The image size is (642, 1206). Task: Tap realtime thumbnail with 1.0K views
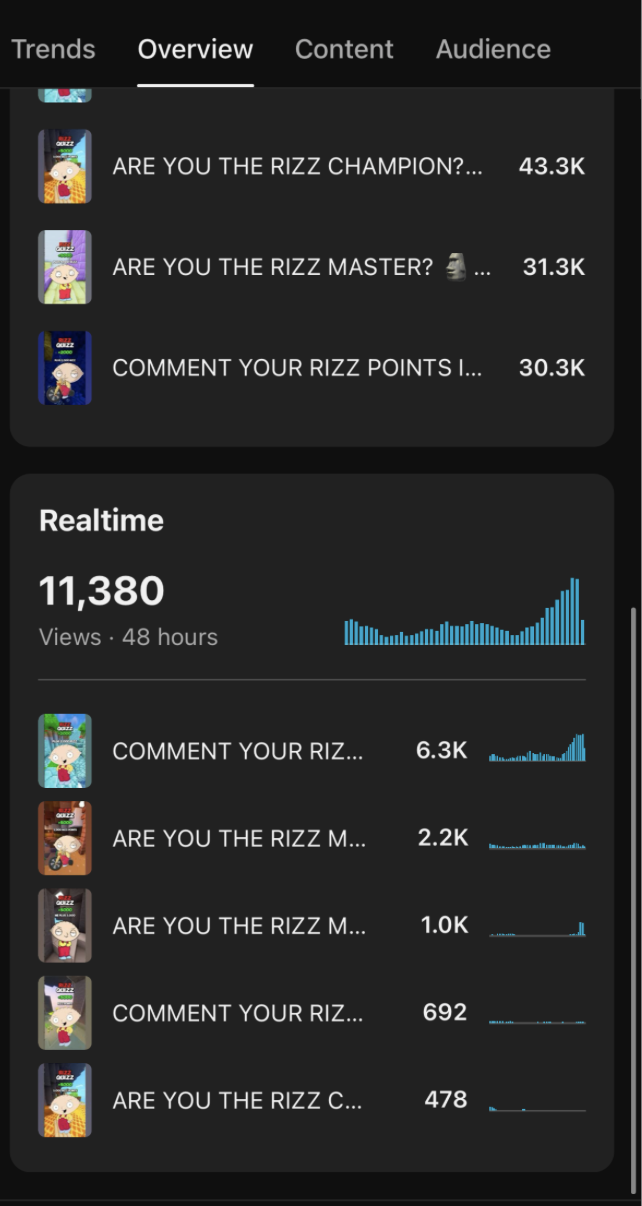click(x=65, y=925)
